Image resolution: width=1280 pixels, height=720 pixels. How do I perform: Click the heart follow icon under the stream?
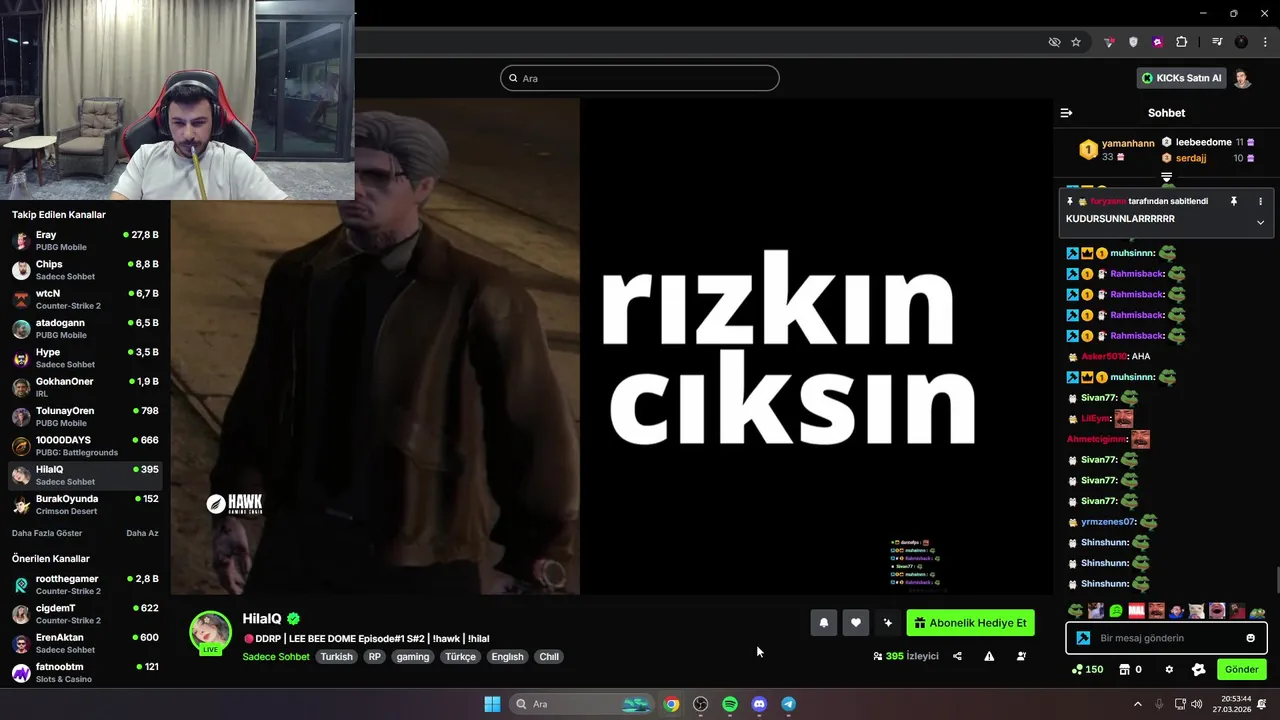(x=856, y=623)
